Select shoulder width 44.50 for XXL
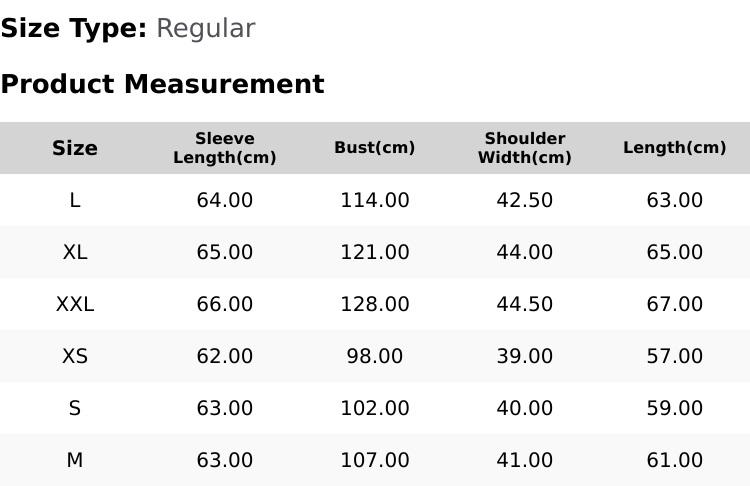The width and height of the screenshot is (750, 486). [525, 304]
